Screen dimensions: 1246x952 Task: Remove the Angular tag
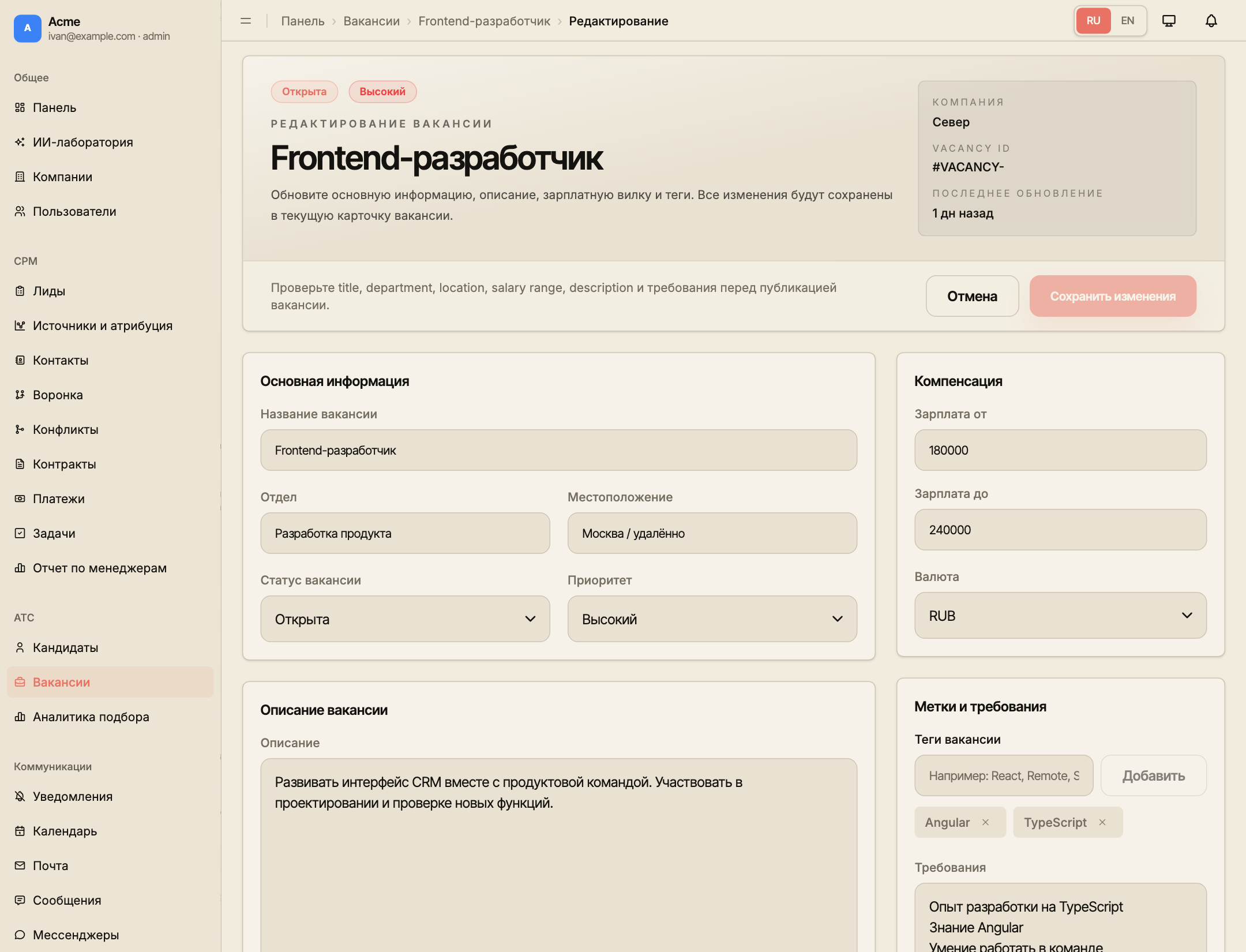(986, 822)
